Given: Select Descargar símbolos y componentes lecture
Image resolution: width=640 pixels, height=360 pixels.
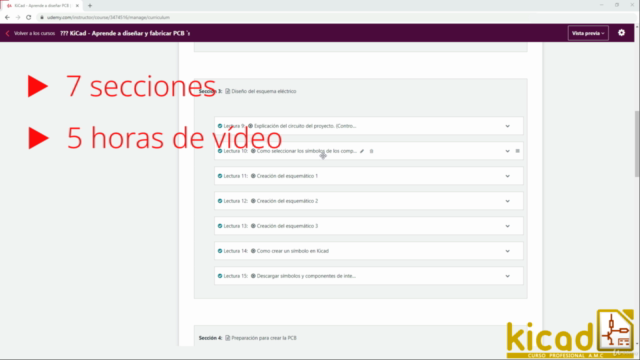Looking at the screenshot, I should [x=306, y=276].
